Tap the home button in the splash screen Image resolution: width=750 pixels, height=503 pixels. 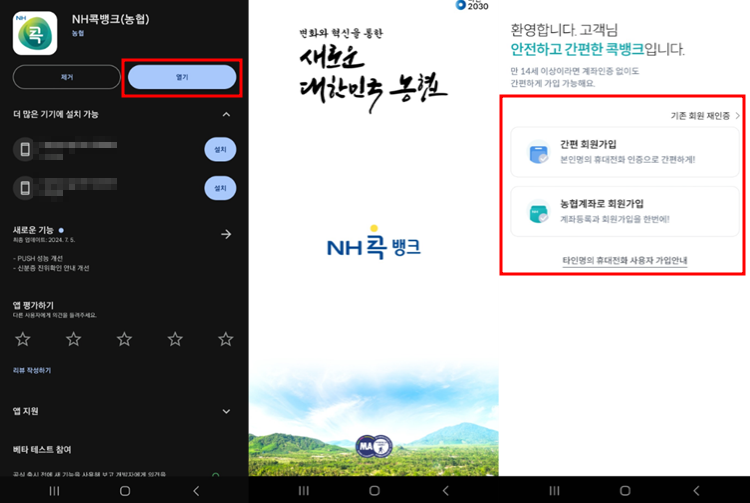(x=375, y=491)
